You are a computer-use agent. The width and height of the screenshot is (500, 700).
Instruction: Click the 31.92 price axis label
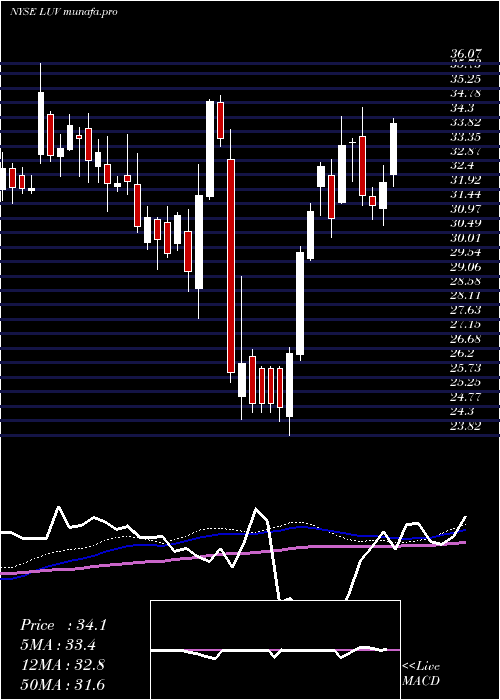(466, 180)
